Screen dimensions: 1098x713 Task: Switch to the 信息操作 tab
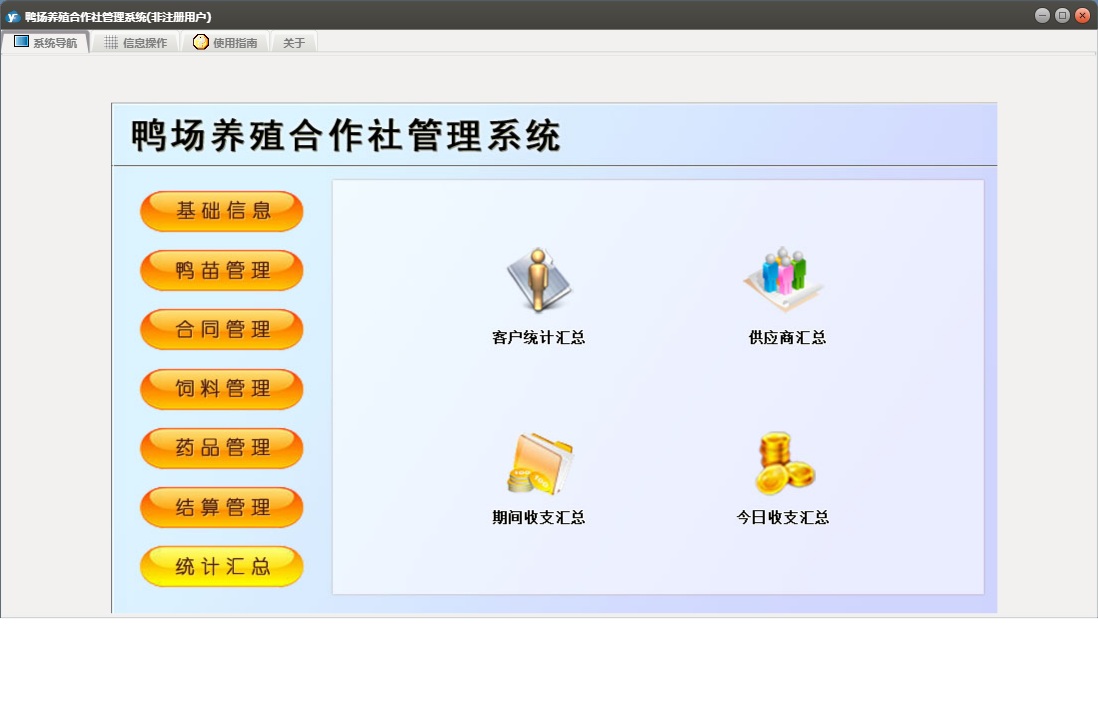[x=135, y=43]
